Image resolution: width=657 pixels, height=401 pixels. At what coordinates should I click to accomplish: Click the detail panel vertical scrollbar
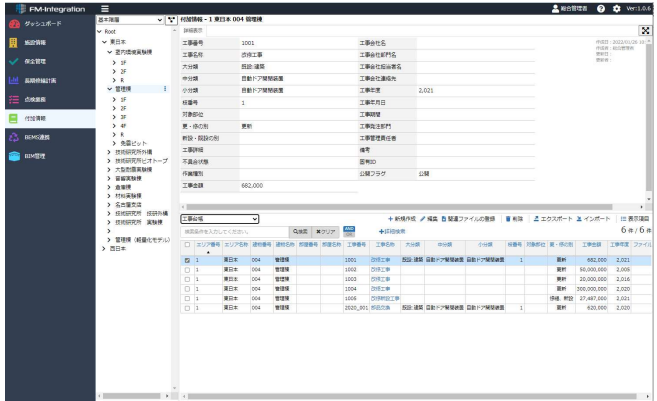[649, 117]
